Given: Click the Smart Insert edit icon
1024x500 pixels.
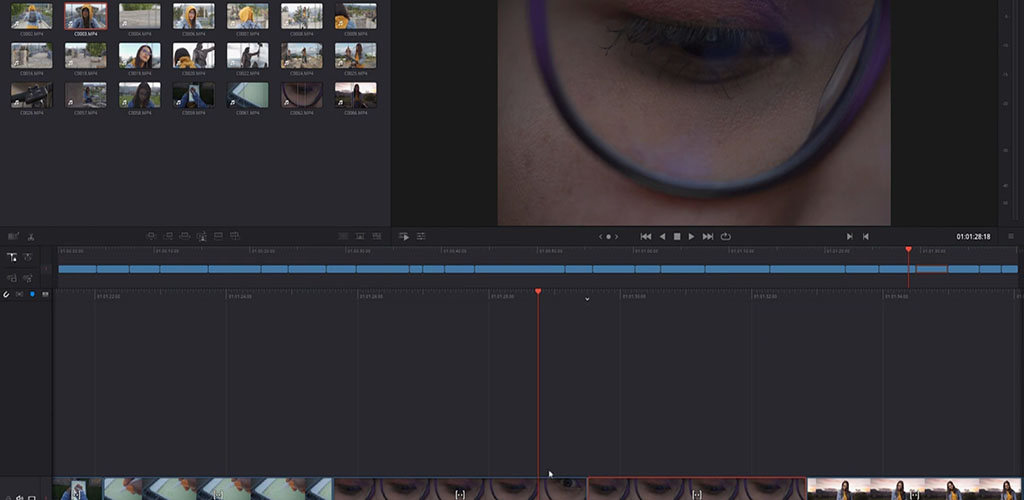Looking at the screenshot, I should click(x=151, y=236).
